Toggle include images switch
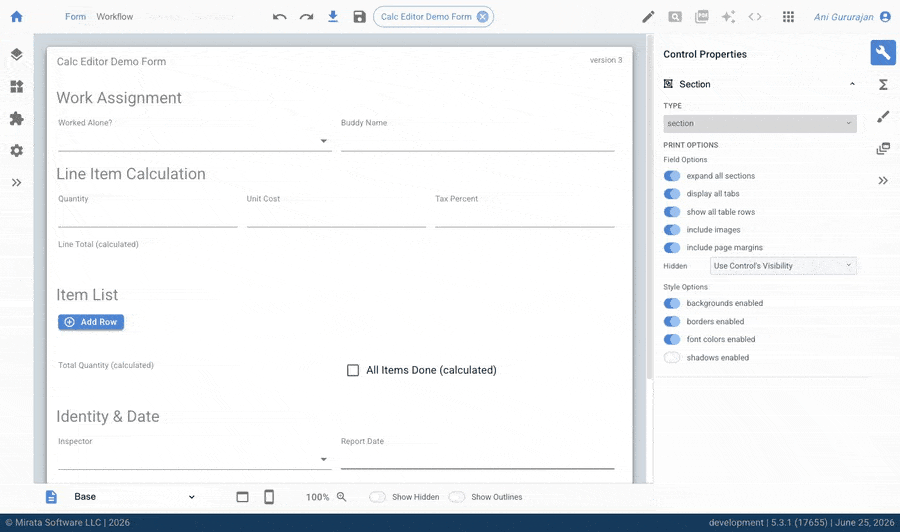 (672, 230)
